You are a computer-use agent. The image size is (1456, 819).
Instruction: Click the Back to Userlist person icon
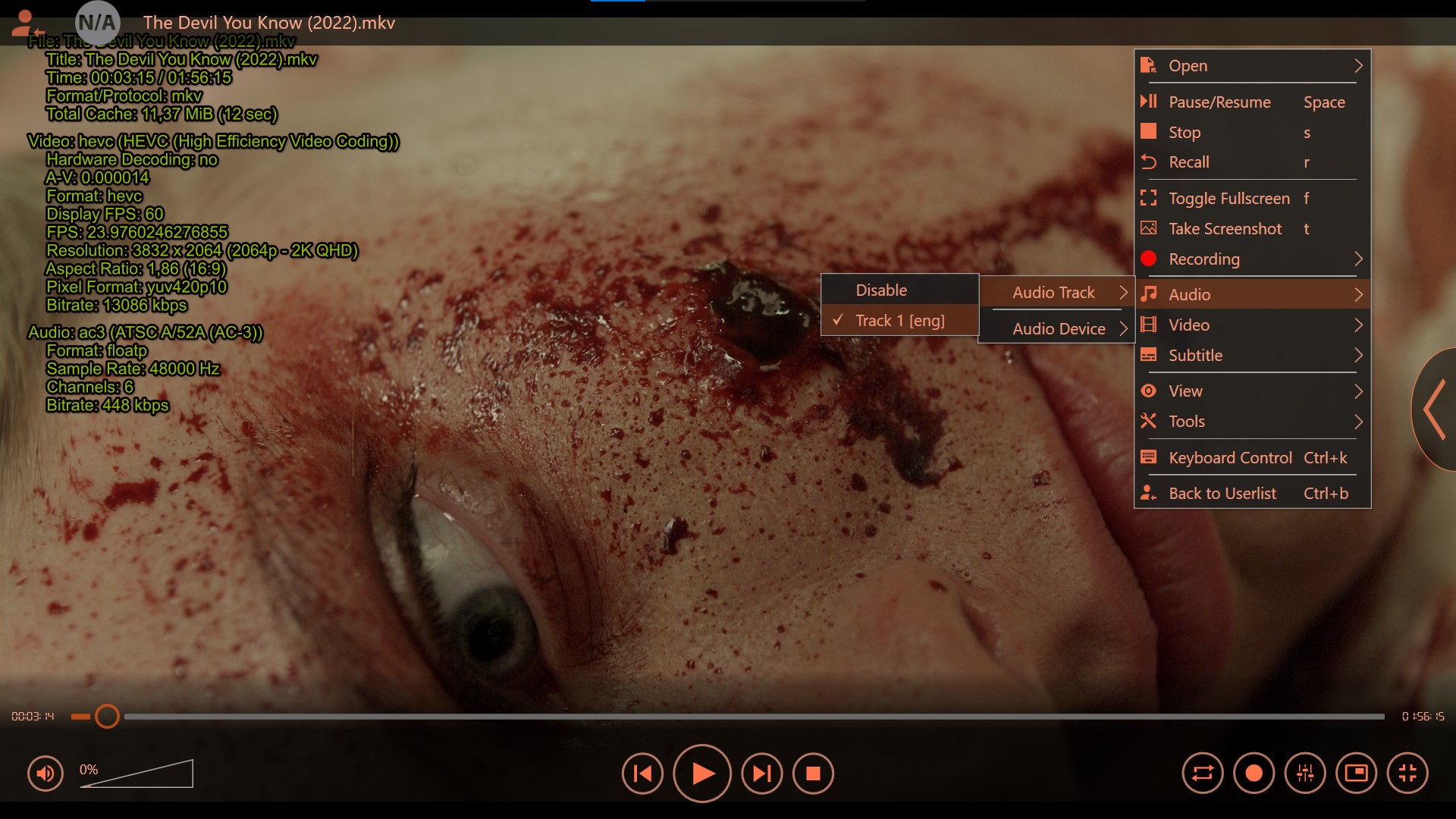point(1148,493)
